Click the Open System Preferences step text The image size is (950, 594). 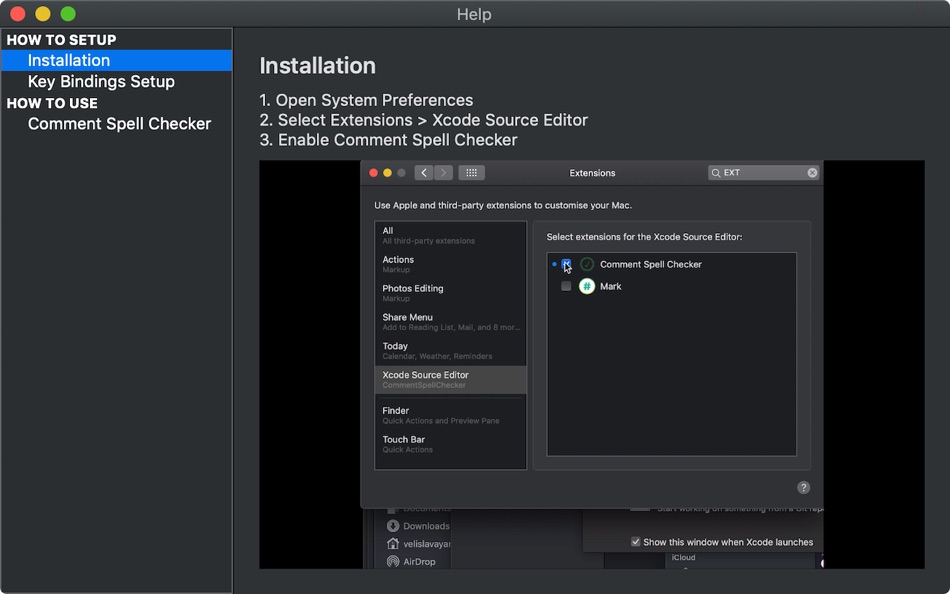367,100
